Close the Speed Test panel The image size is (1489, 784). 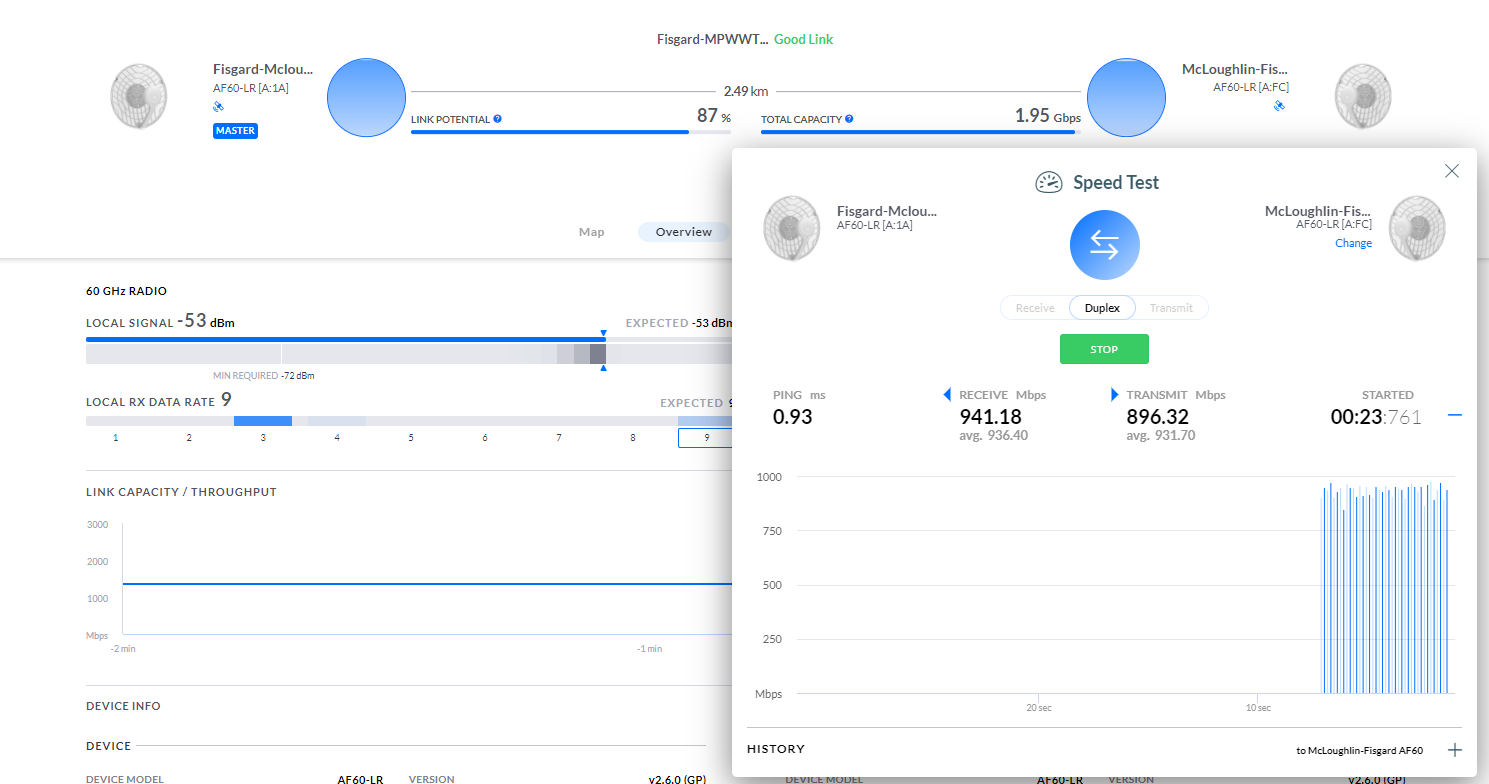coord(1452,171)
